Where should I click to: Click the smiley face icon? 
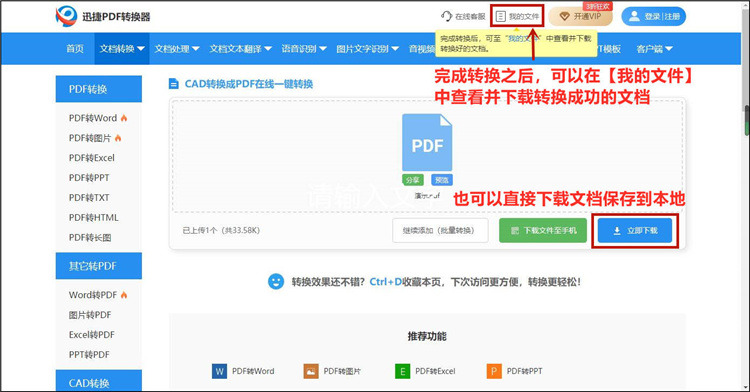(276, 282)
